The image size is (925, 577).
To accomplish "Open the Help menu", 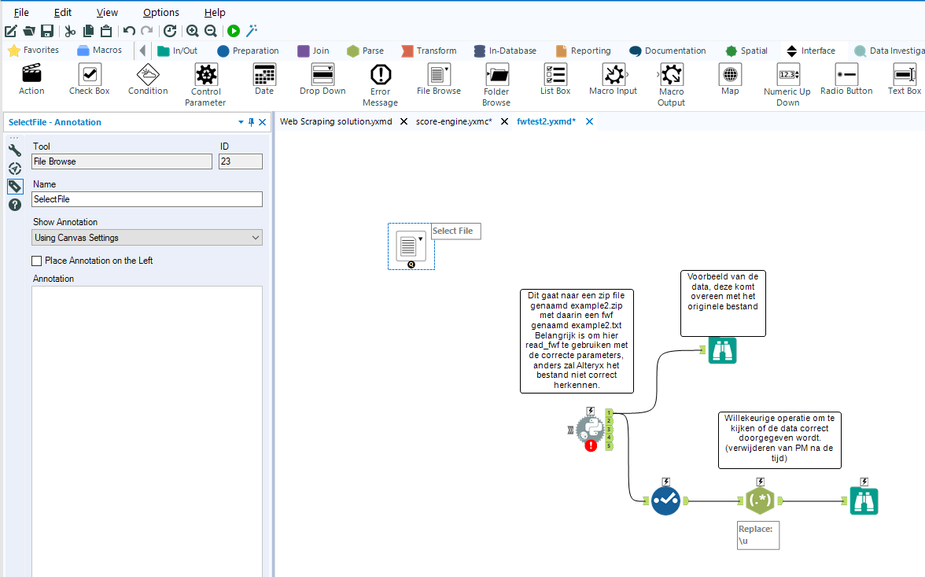I will (x=215, y=12).
